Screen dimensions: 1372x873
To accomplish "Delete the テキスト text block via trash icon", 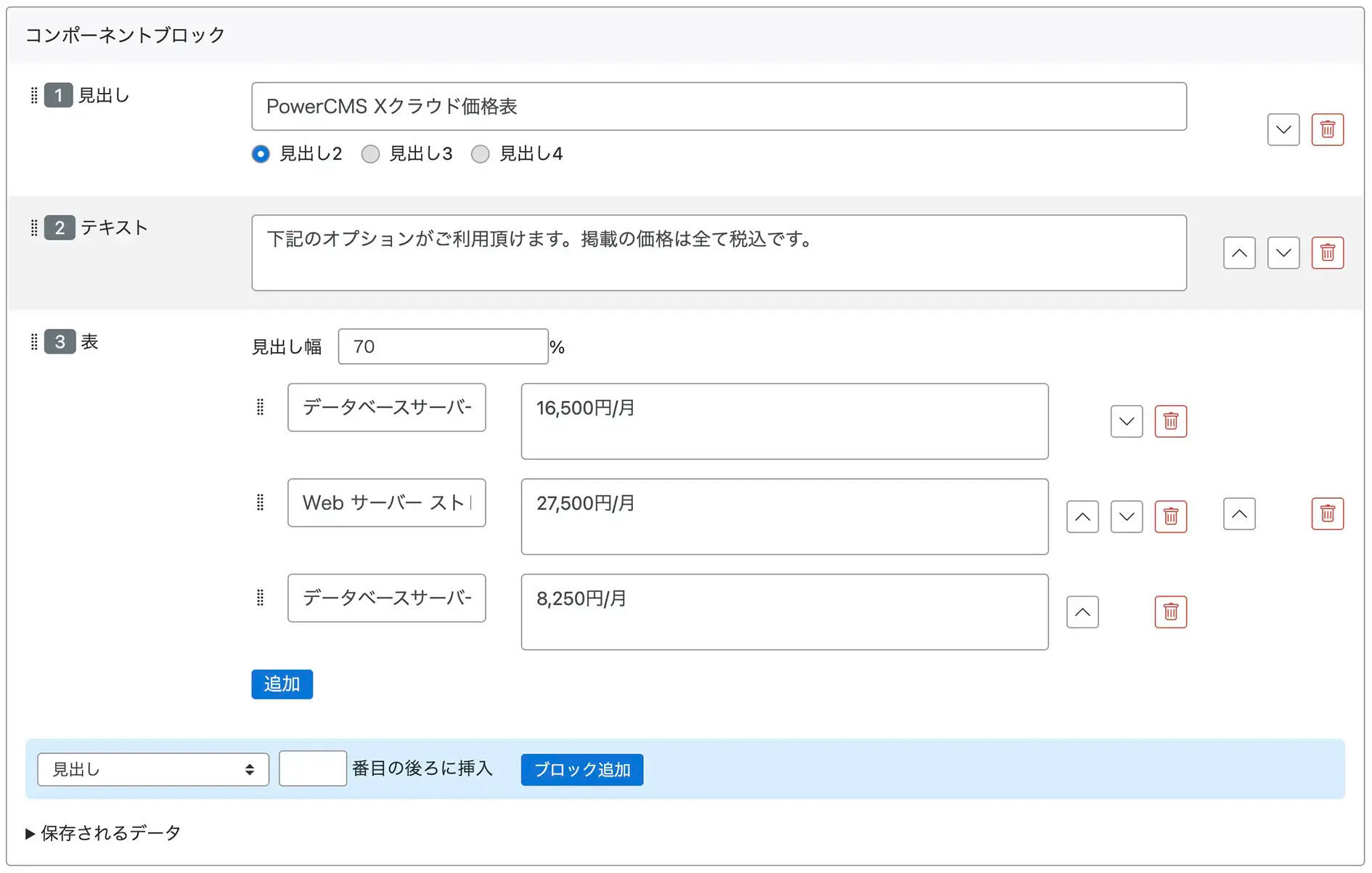I will (x=1327, y=253).
